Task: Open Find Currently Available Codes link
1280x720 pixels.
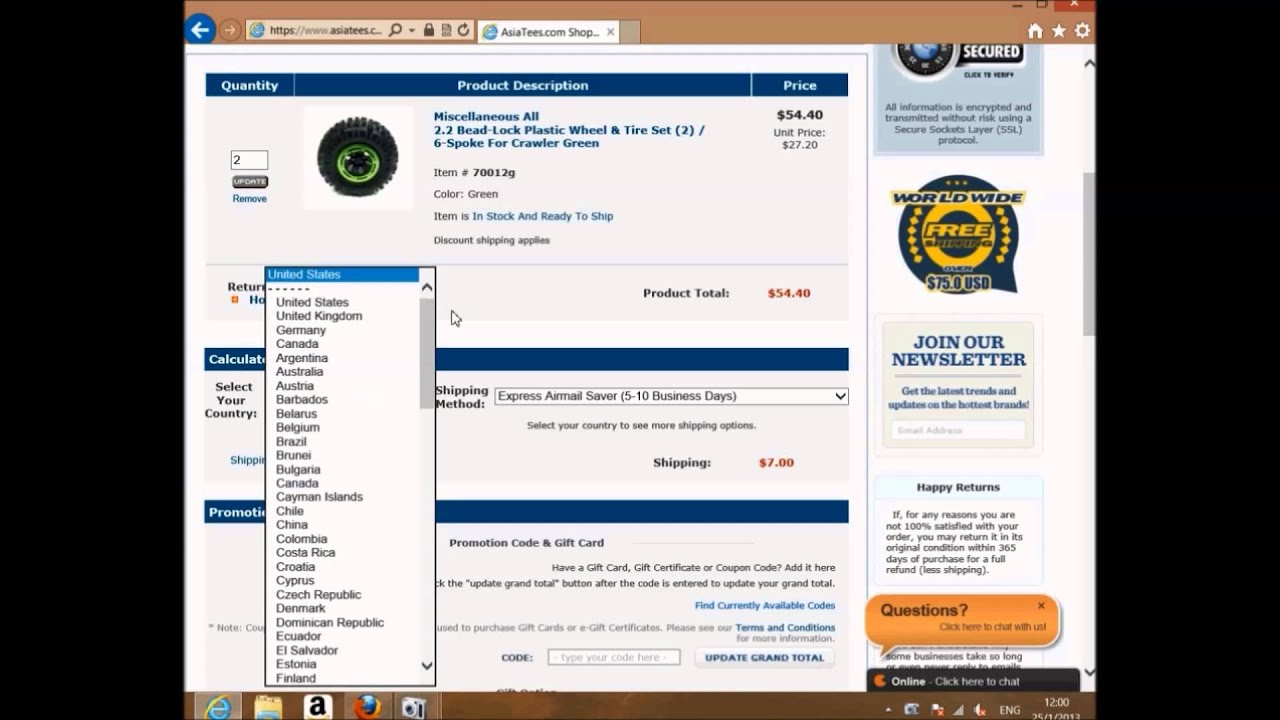Action: pyautogui.click(x=765, y=606)
